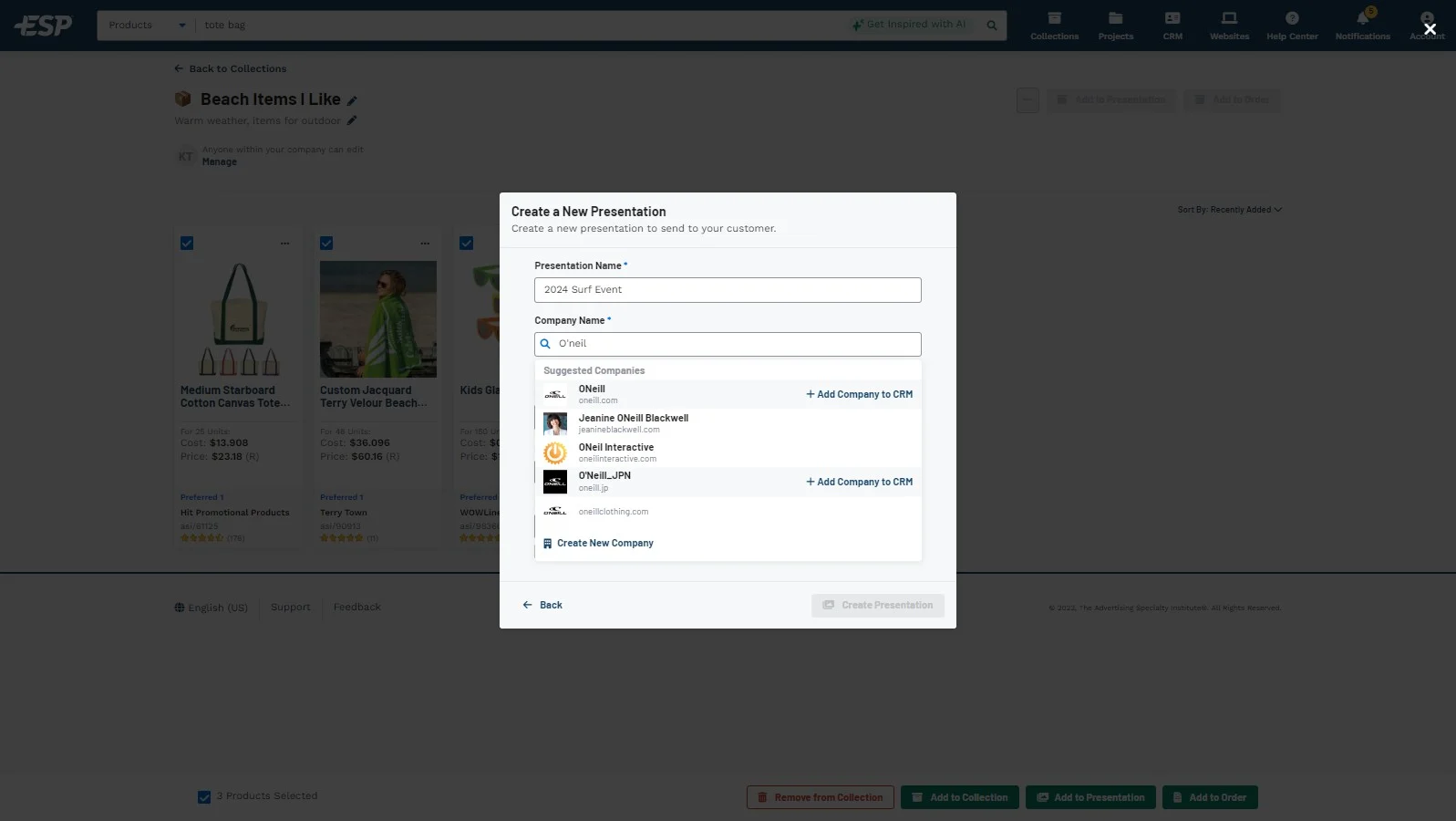Image resolution: width=1456 pixels, height=821 pixels.
Task: Open the Products search category dropdown
Action: point(146,26)
